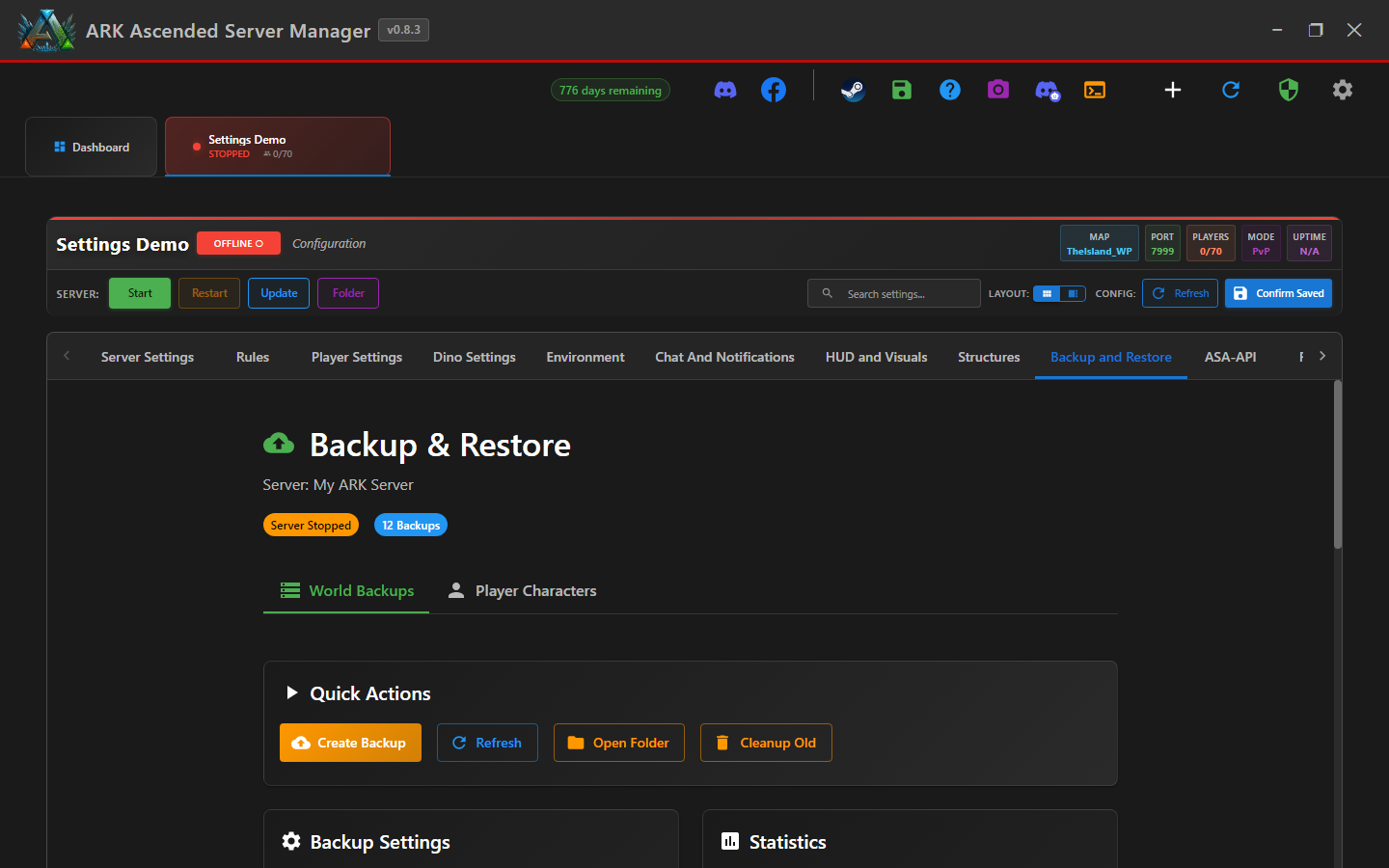Screen dimensions: 1389x868
Task: Switch to Player Characters sub-tab
Action: pyautogui.click(x=522, y=590)
